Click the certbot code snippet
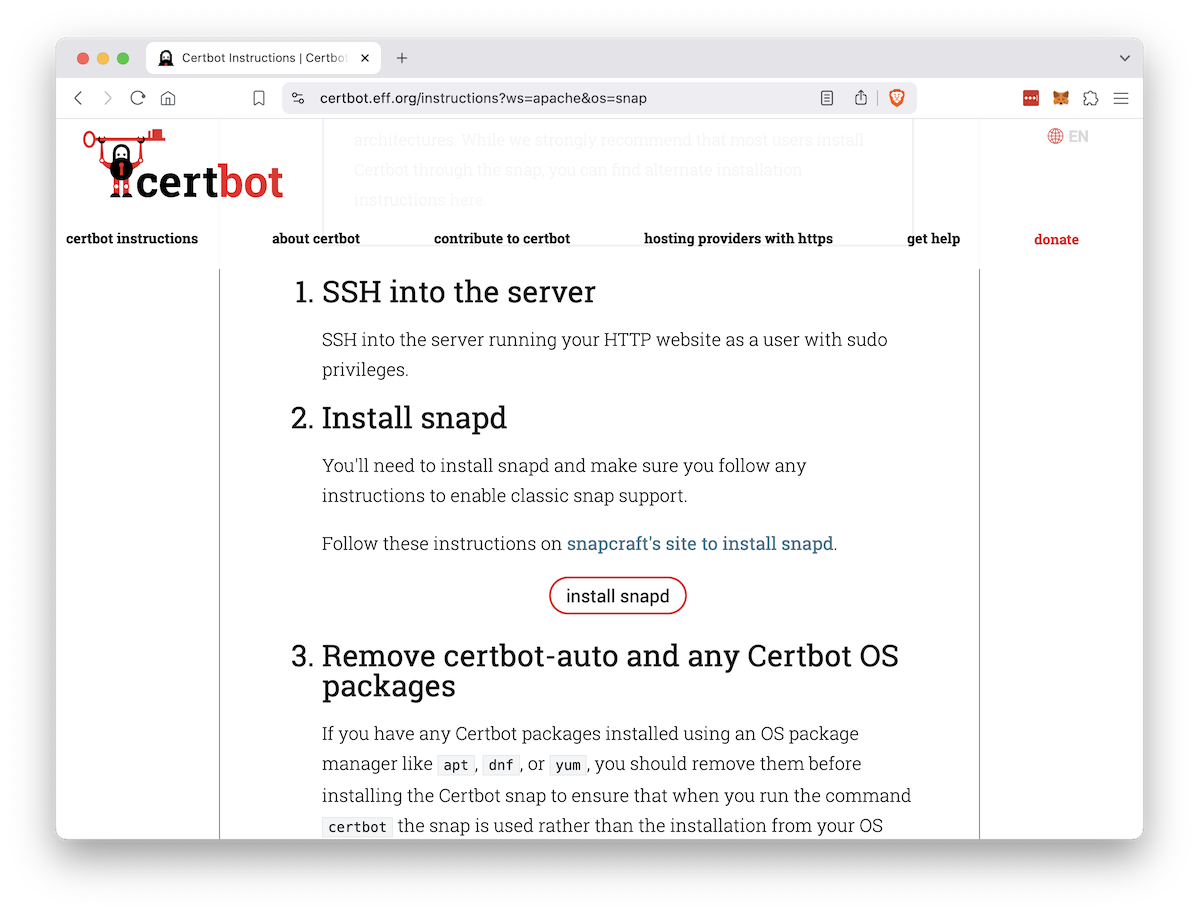The height and width of the screenshot is (913, 1199). pyautogui.click(x=357, y=827)
